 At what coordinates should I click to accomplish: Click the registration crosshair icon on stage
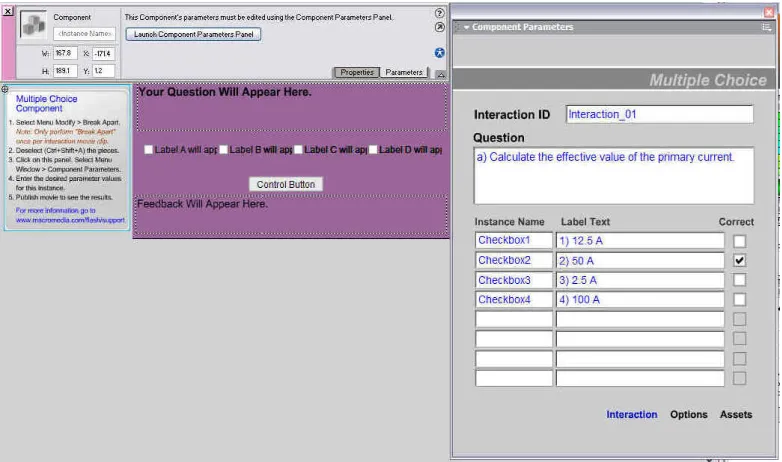coord(4,89)
